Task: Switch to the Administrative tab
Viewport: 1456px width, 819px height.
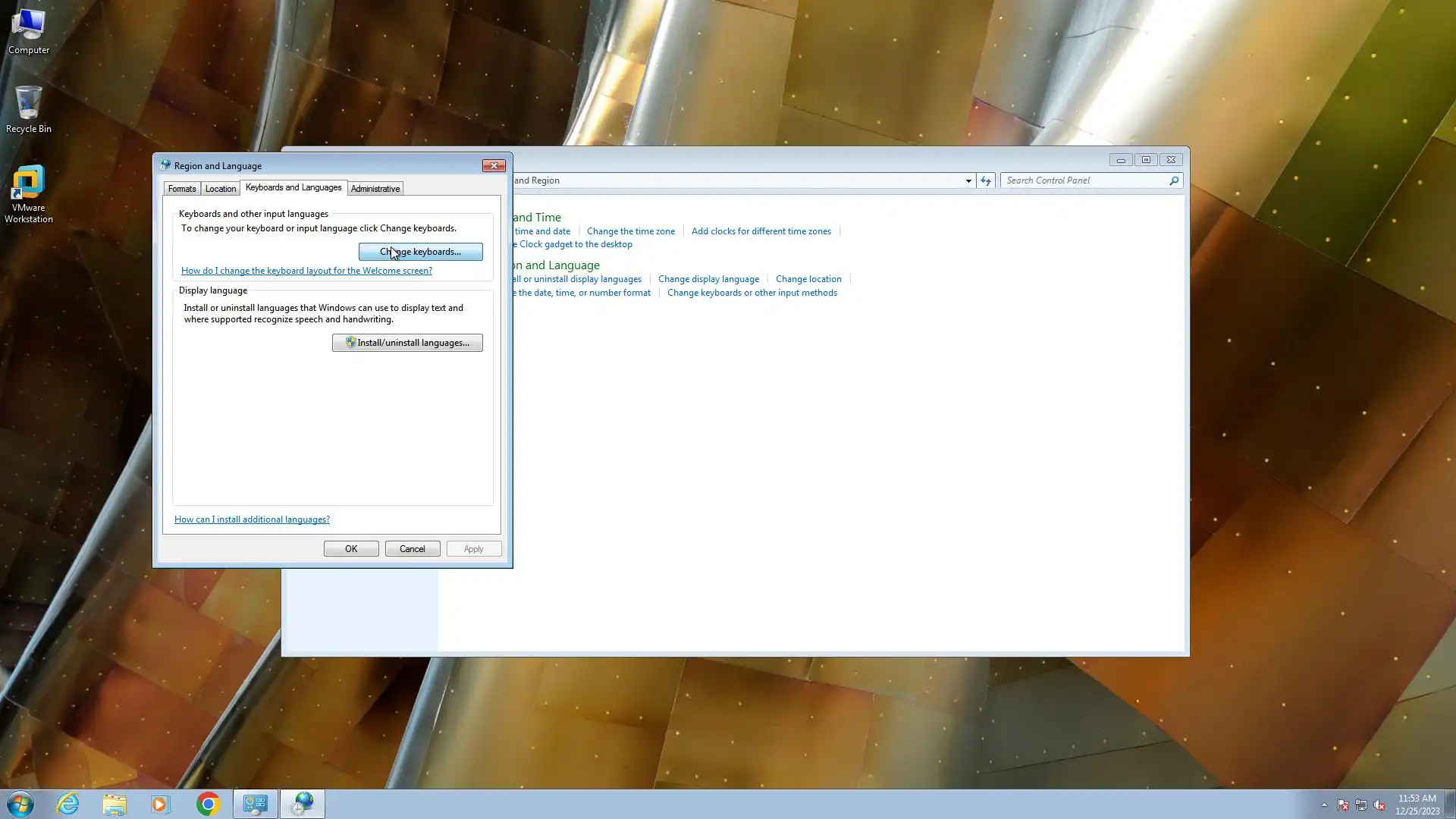Action: (375, 189)
